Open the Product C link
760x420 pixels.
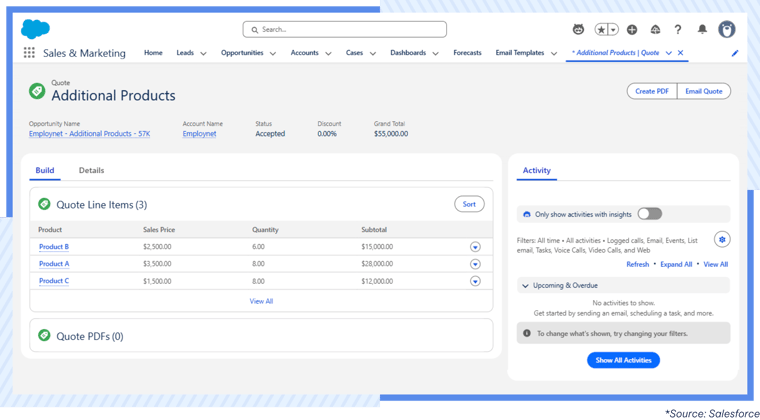tap(54, 280)
